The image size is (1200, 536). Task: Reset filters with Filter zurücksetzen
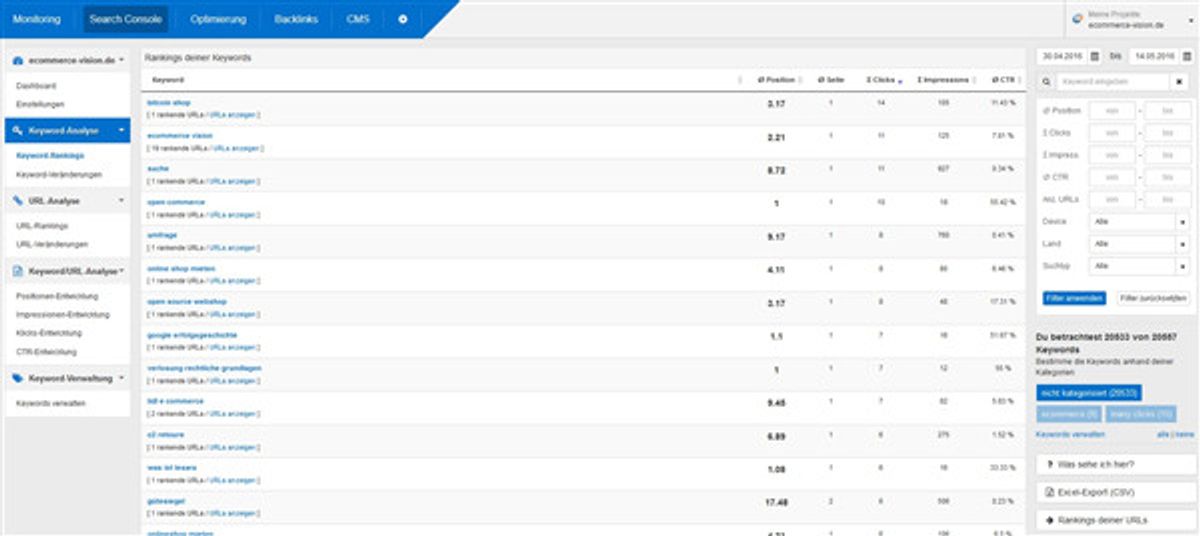coord(1154,298)
